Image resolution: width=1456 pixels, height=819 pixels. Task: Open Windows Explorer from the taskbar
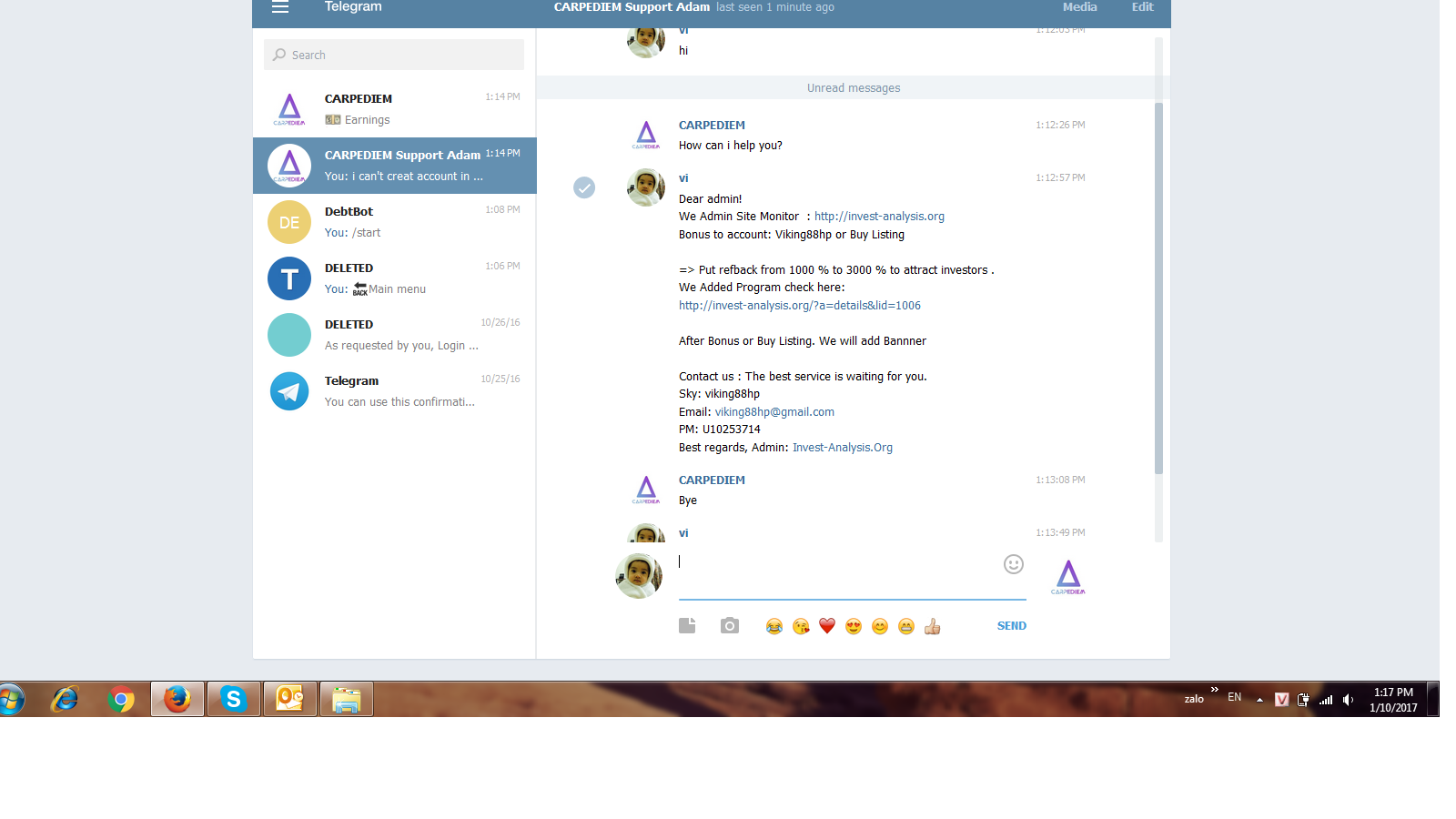click(x=347, y=699)
